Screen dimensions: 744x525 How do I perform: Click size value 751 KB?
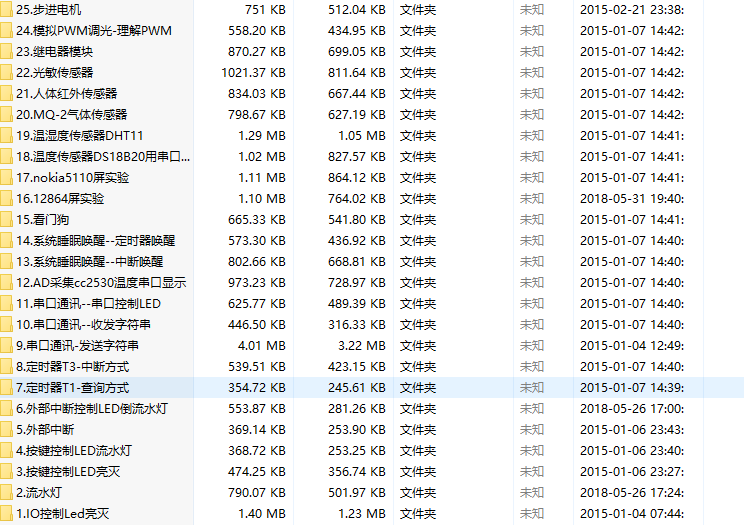tap(265, 9)
